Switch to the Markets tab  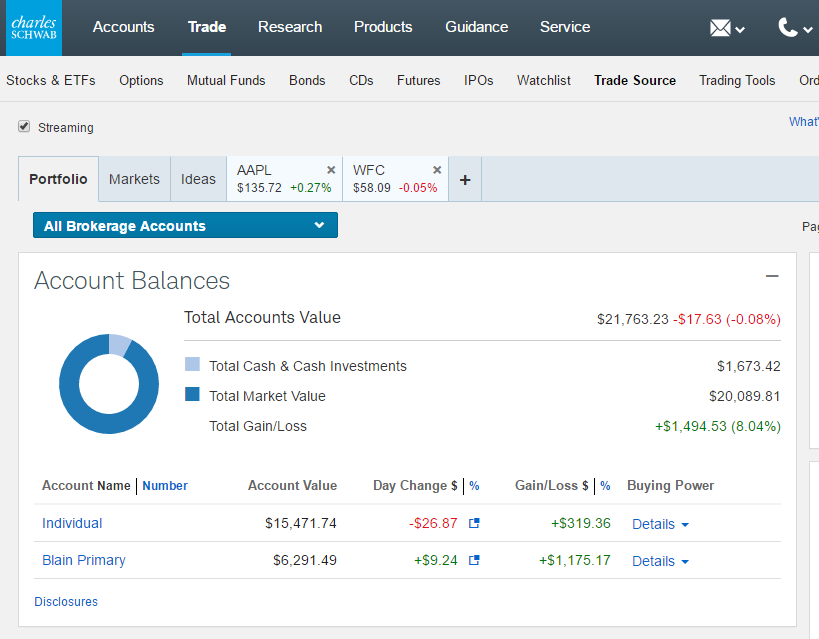[x=134, y=179]
